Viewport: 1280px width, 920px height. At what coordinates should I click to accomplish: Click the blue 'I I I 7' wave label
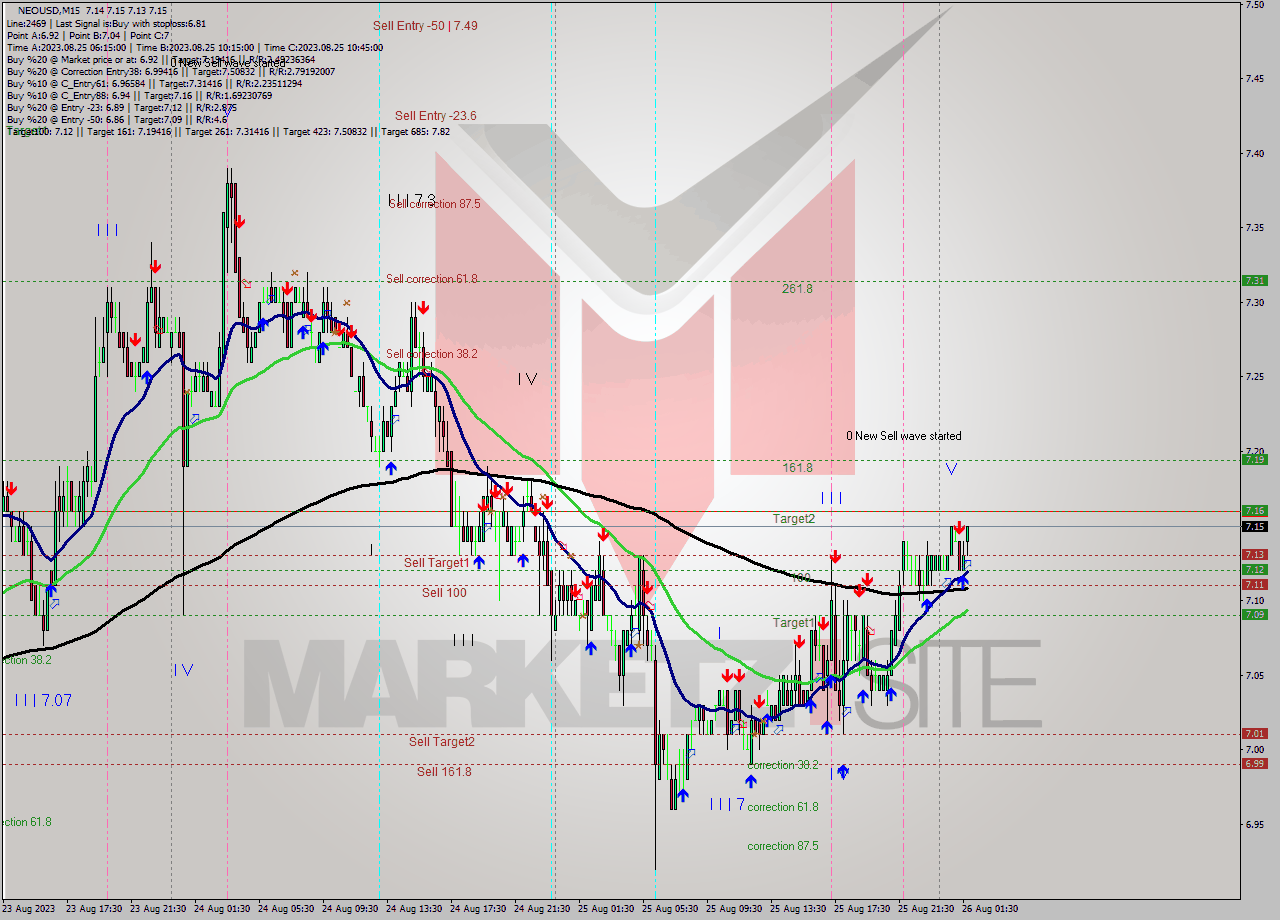[x=727, y=804]
